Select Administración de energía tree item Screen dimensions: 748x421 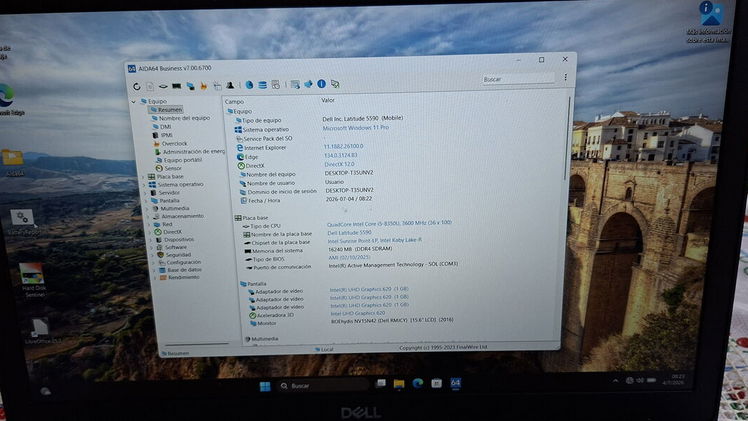click(189, 152)
